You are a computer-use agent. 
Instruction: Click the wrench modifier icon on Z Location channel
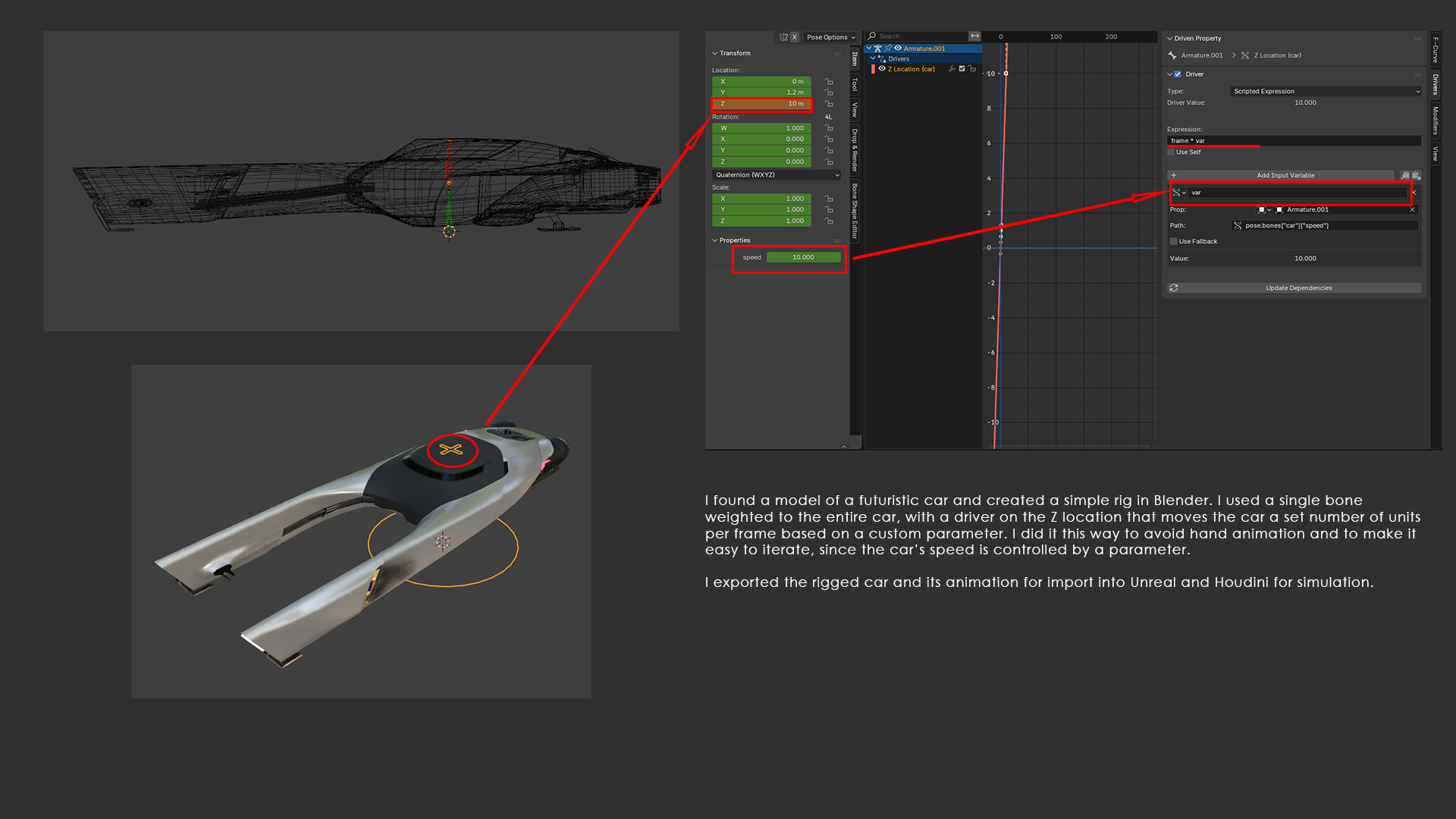952,69
